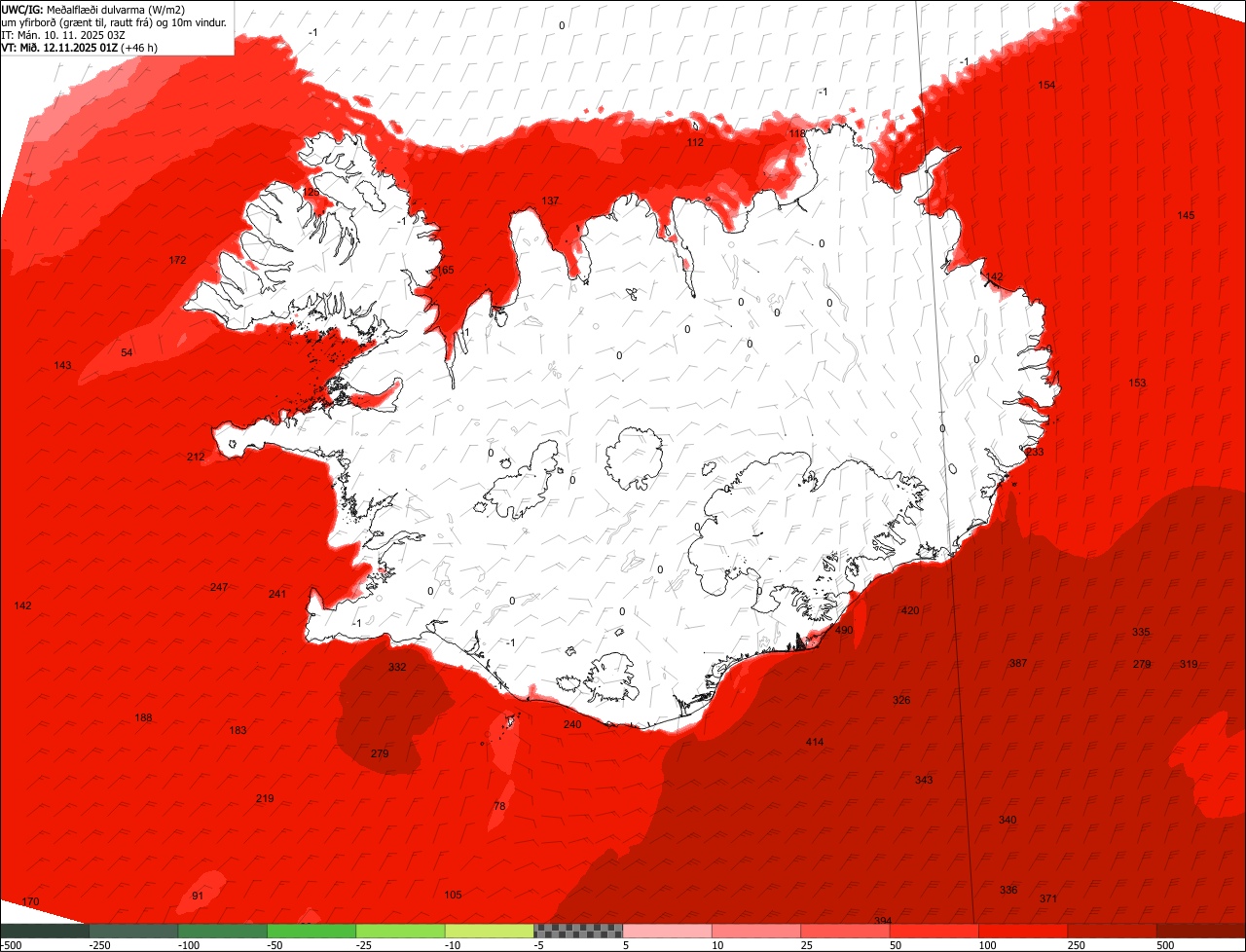Click the dark green legend swatch between -500 and -250
The image size is (1246, 952).
(45, 931)
